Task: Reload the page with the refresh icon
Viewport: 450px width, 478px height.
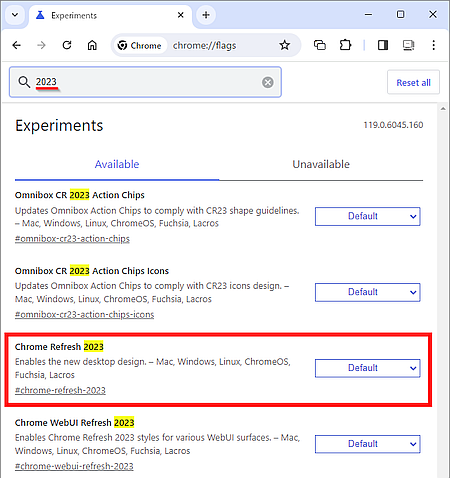Action: [67, 45]
